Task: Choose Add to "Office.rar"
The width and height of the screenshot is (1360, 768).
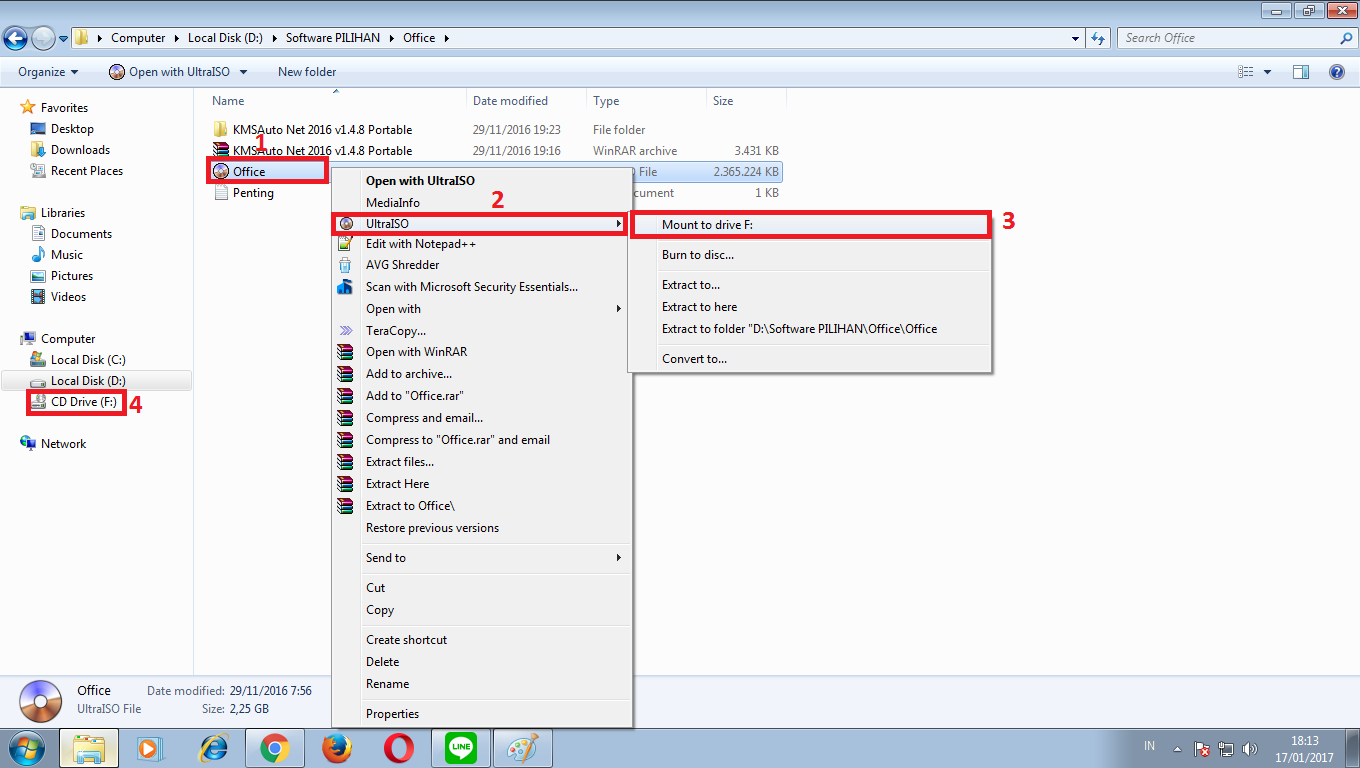Action: click(483, 396)
